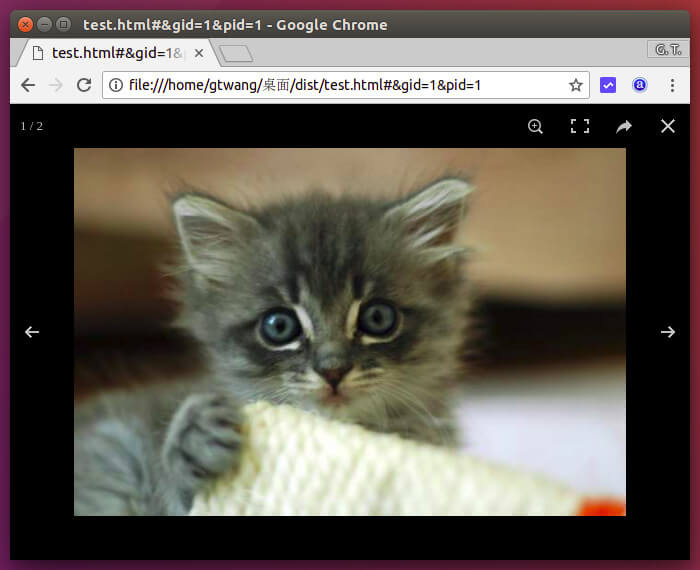Viewport: 700px width, 570px height.
Task: Reload the current page
Action: [x=84, y=86]
